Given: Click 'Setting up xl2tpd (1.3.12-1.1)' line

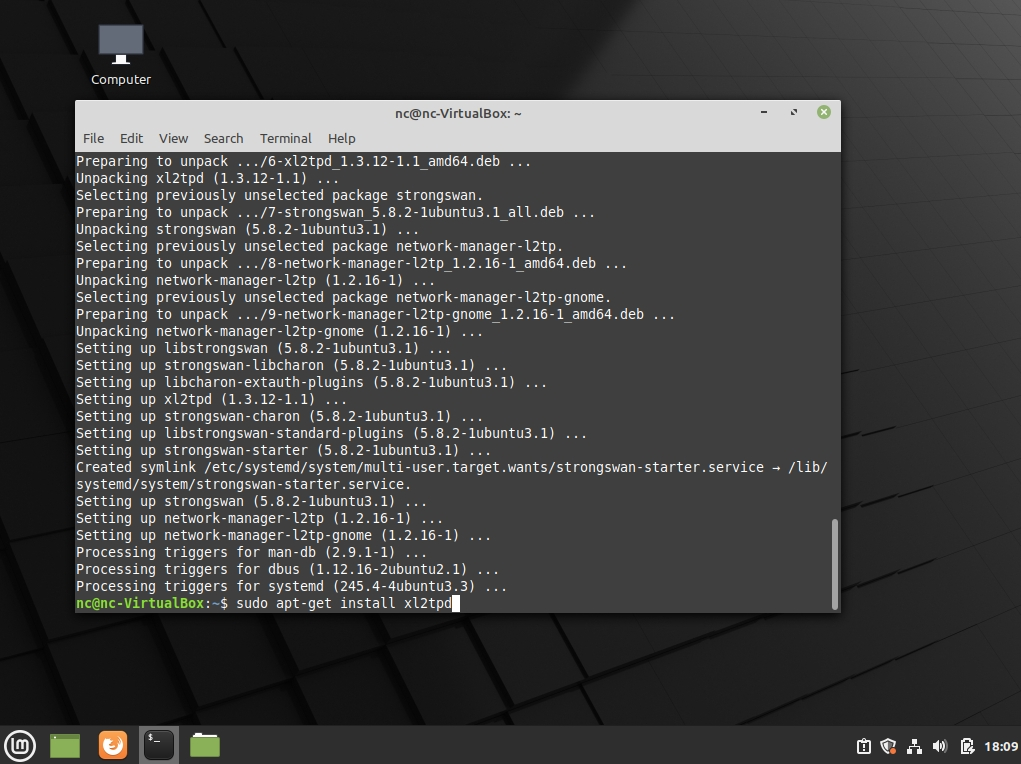Looking at the screenshot, I should pos(211,399).
